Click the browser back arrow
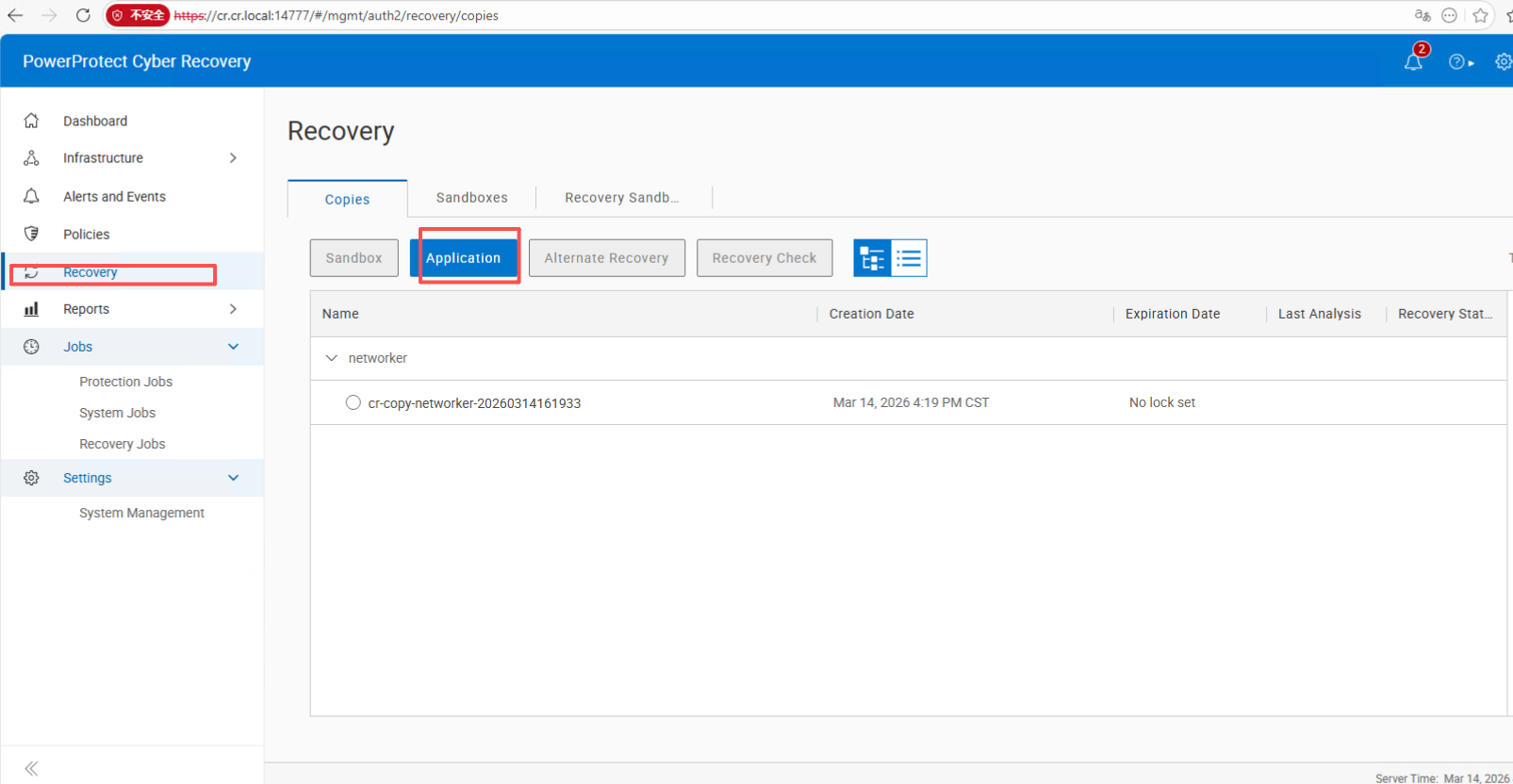 pos(15,15)
